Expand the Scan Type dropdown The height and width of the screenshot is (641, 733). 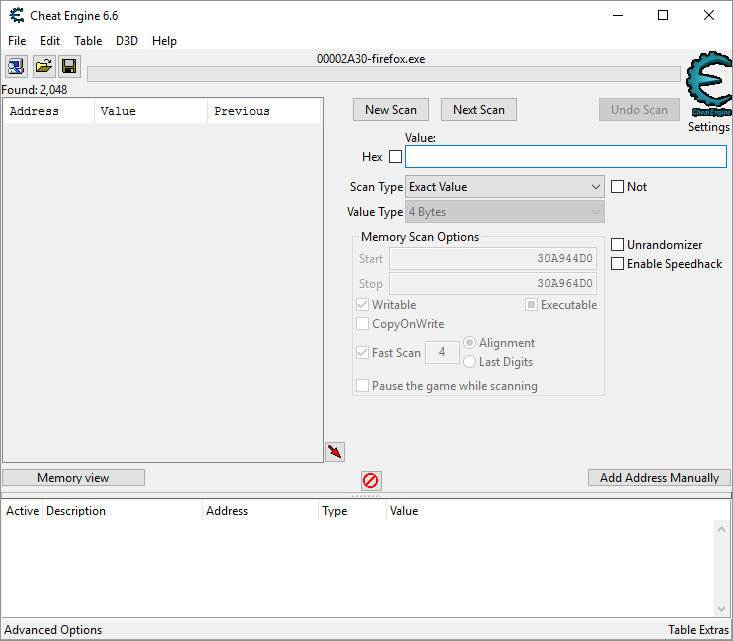[x=504, y=187]
